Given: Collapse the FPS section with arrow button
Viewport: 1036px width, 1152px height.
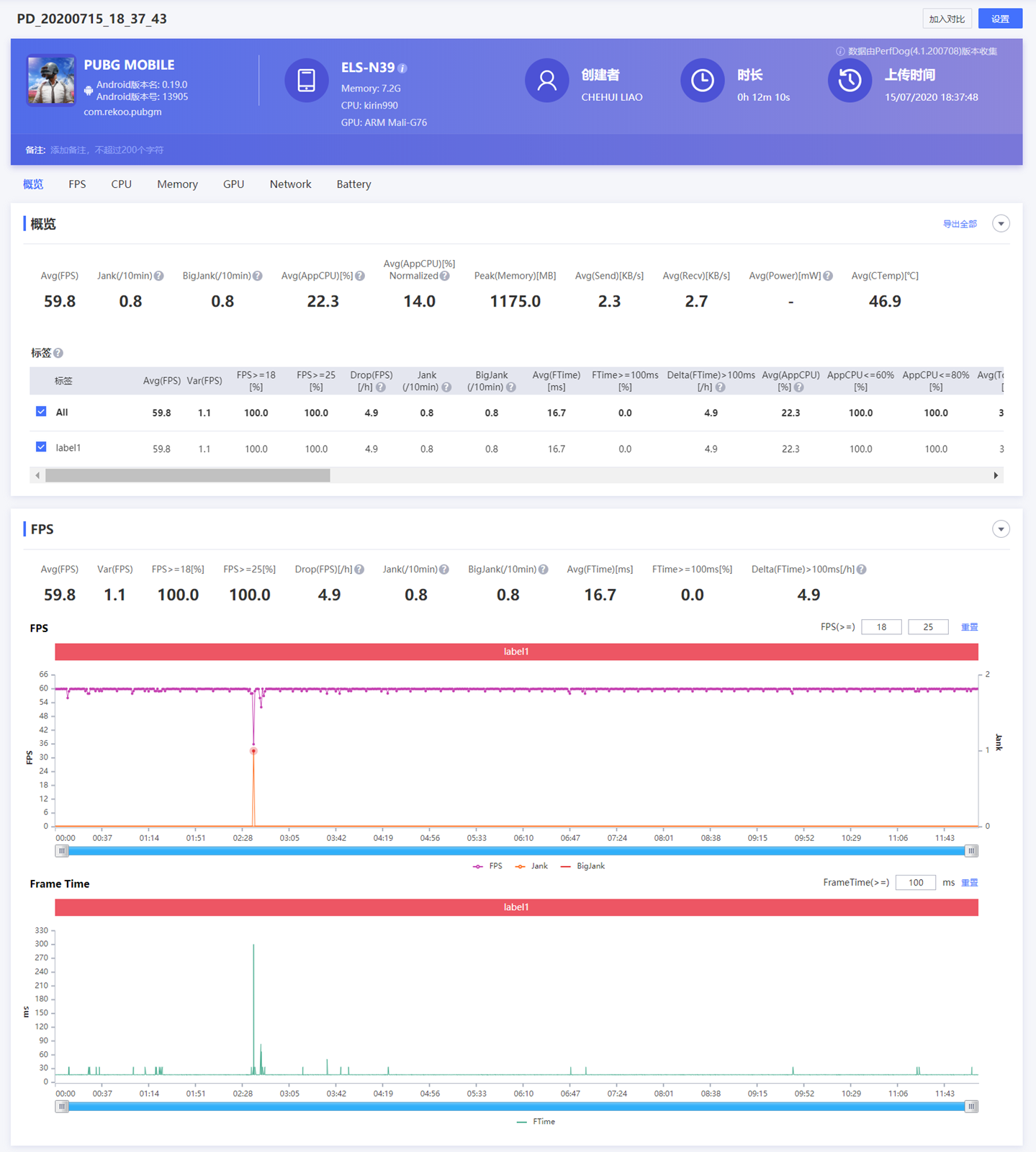Looking at the screenshot, I should click(x=1001, y=529).
